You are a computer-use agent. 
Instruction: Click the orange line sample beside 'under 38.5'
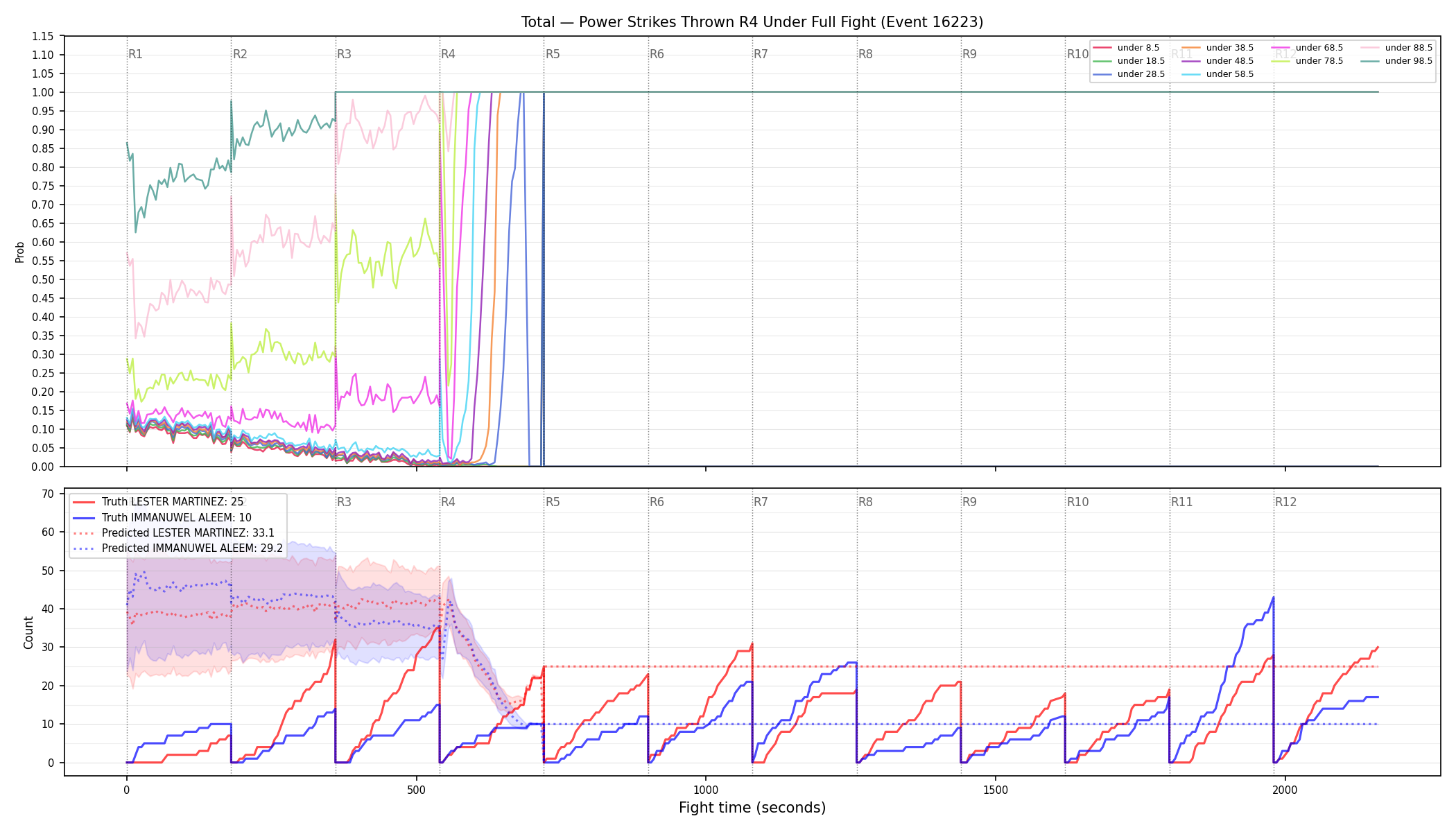(x=1191, y=48)
